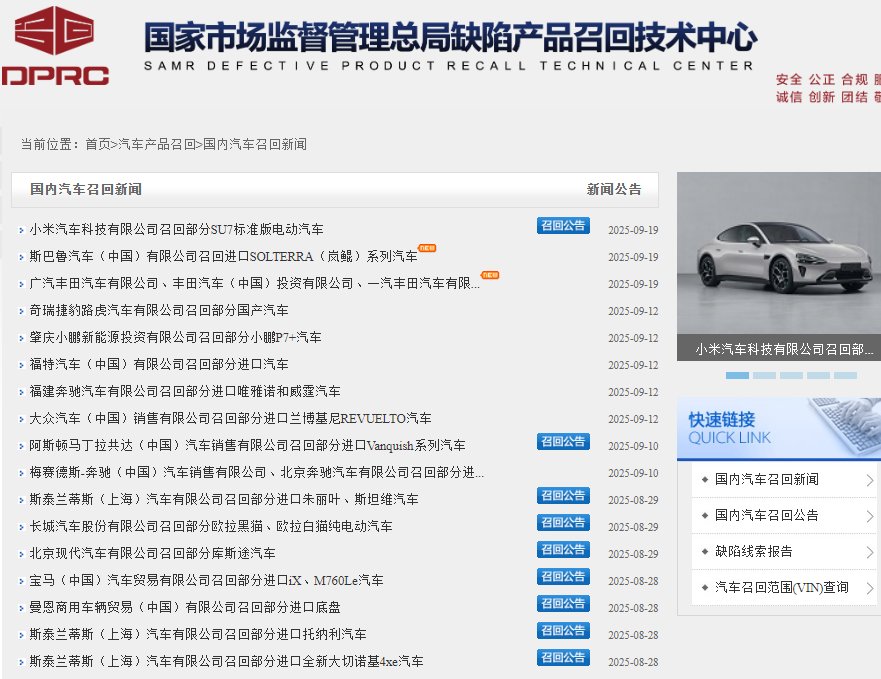Click the new badge on 广汽丰田 row
881x679 pixels.
490,275
